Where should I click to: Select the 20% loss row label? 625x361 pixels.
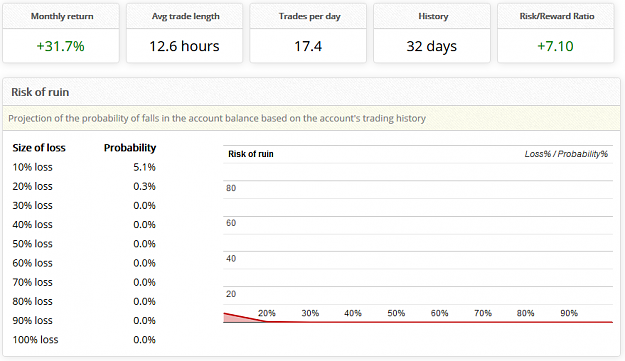33,186
